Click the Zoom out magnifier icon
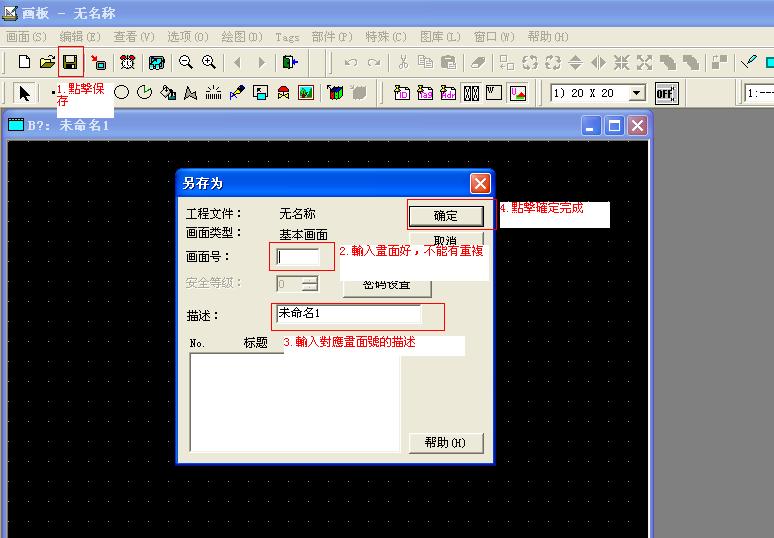 (186, 62)
